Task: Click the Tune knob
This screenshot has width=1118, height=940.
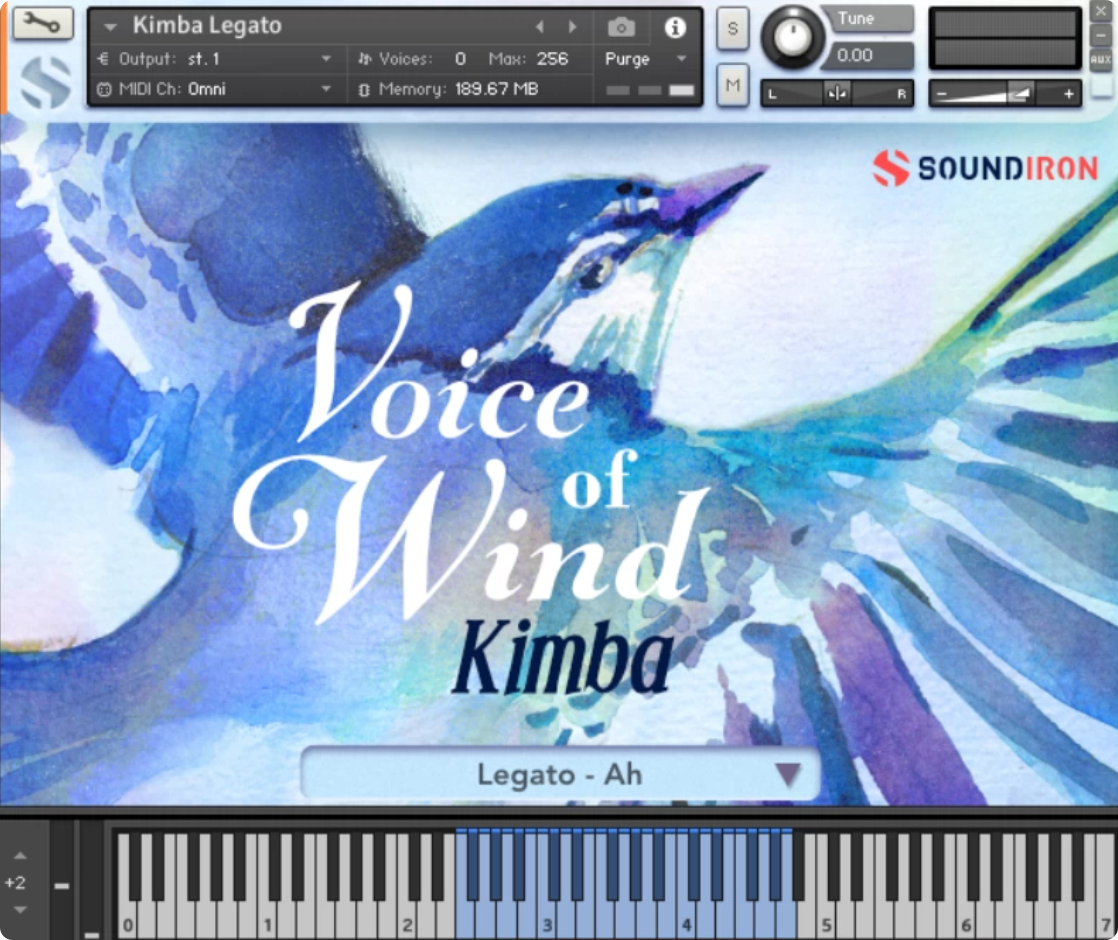Action: click(x=792, y=37)
